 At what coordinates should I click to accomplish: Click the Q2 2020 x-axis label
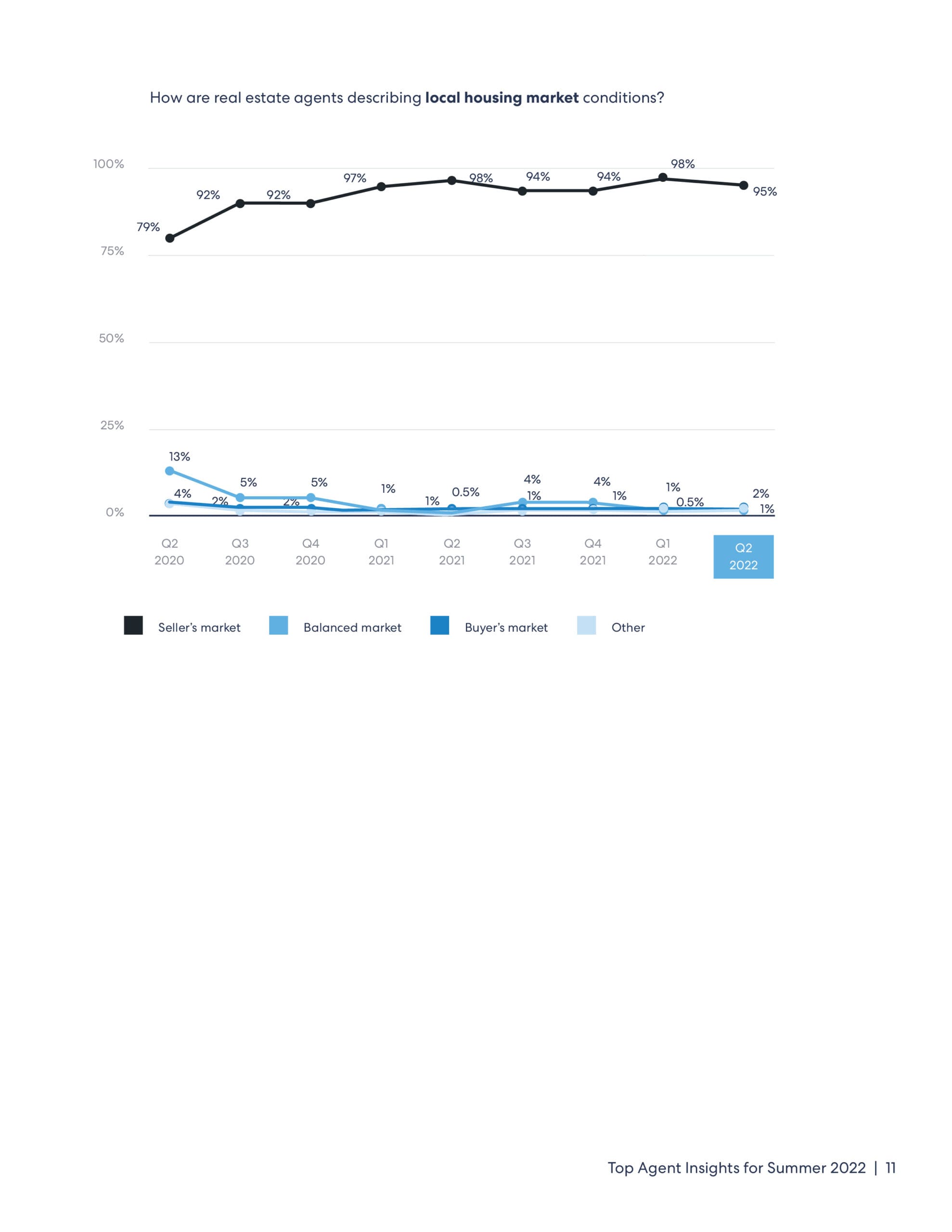(x=169, y=552)
